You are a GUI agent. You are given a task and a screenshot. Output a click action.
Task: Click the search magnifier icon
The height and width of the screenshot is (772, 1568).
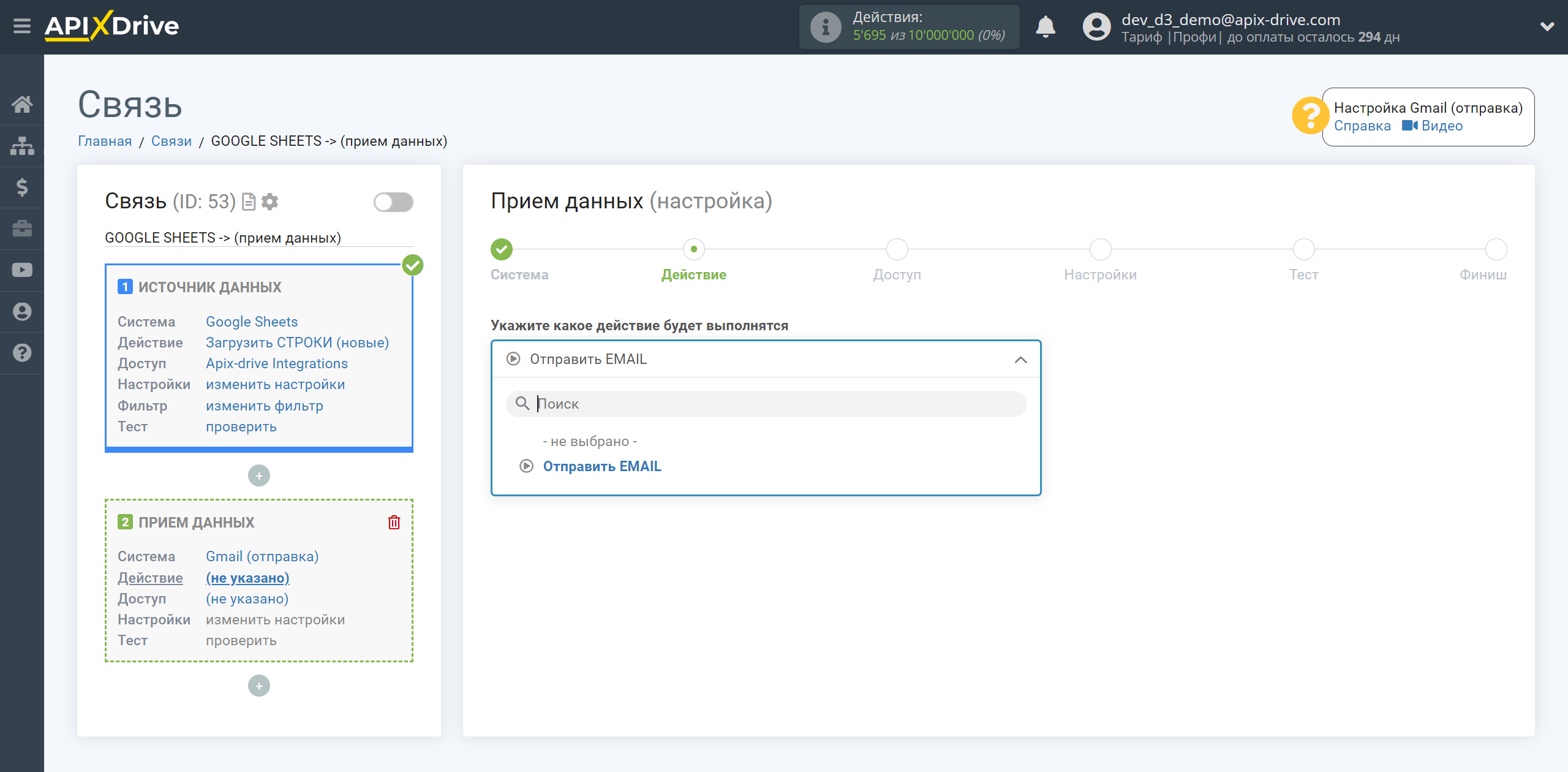point(522,403)
